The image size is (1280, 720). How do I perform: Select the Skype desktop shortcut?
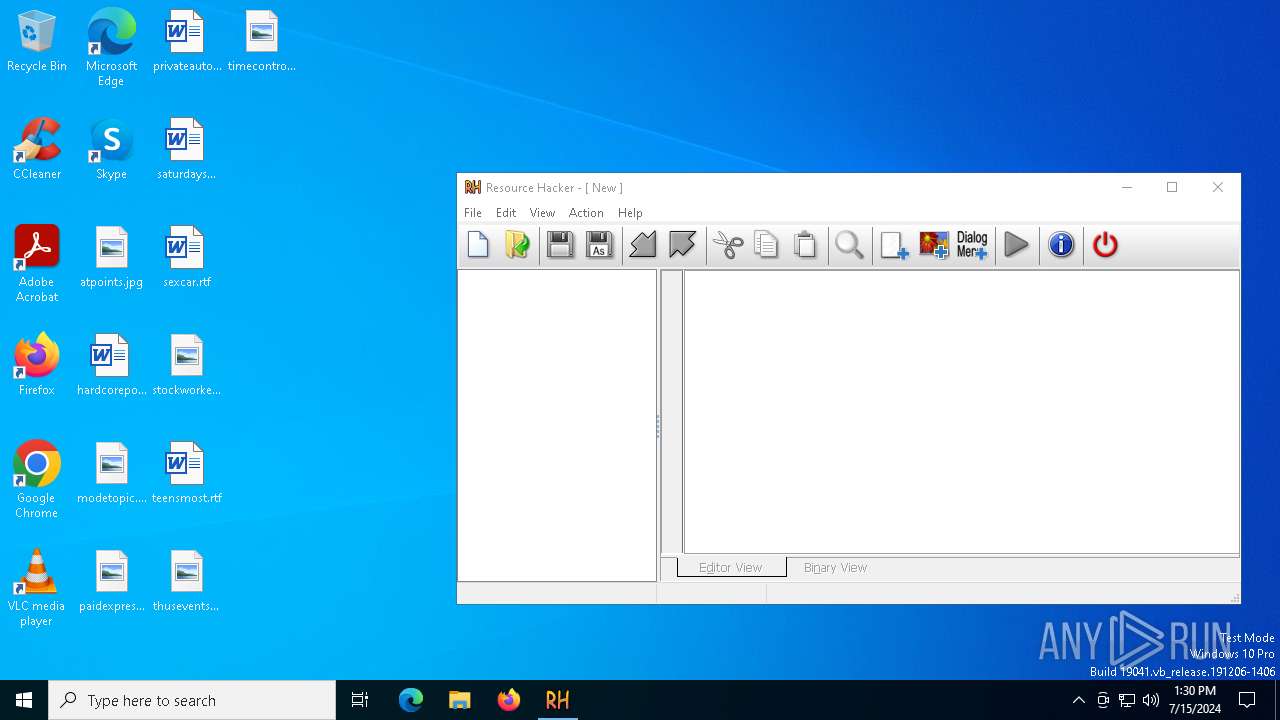coord(111,150)
